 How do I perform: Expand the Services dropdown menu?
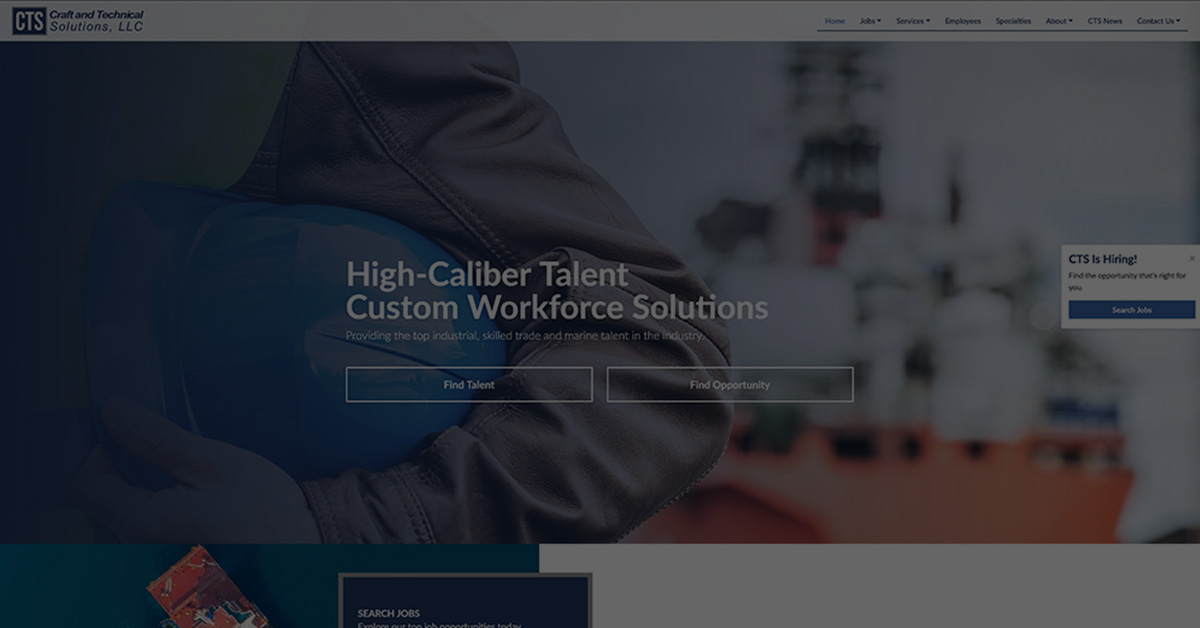pos(912,21)
